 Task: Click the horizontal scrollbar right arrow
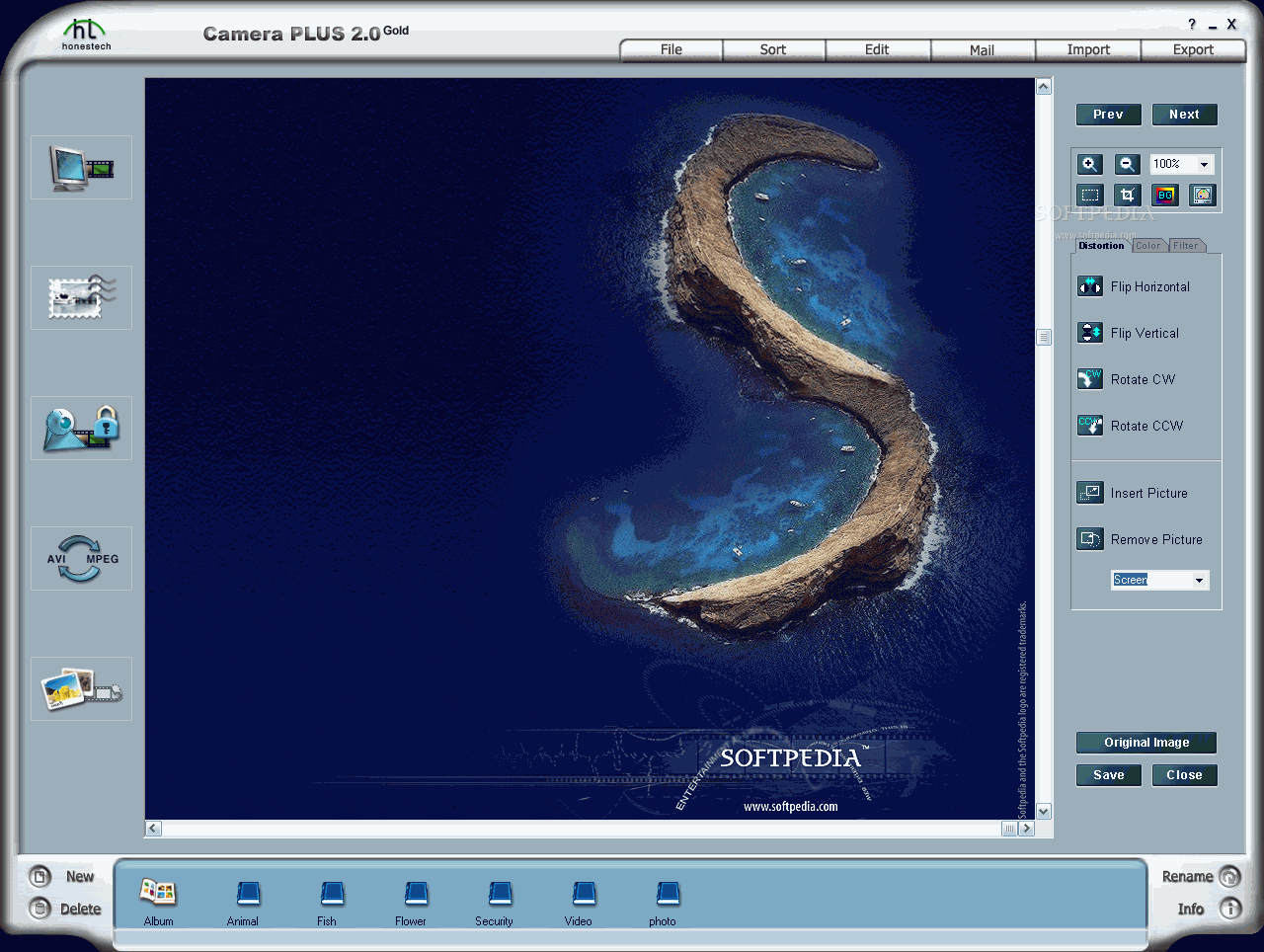pos(1027,829)
